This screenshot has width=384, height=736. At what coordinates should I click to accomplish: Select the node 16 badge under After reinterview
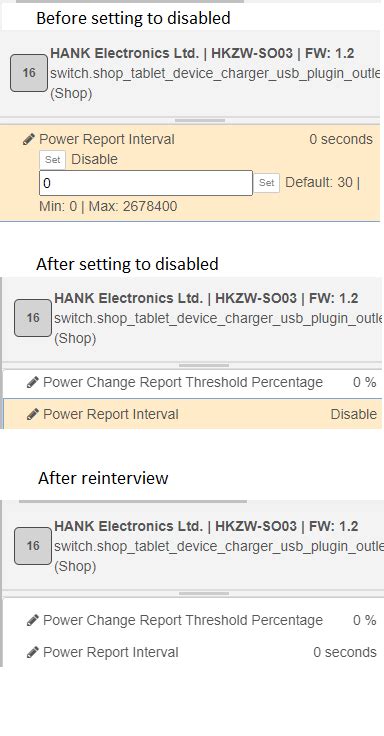(33, 545)
